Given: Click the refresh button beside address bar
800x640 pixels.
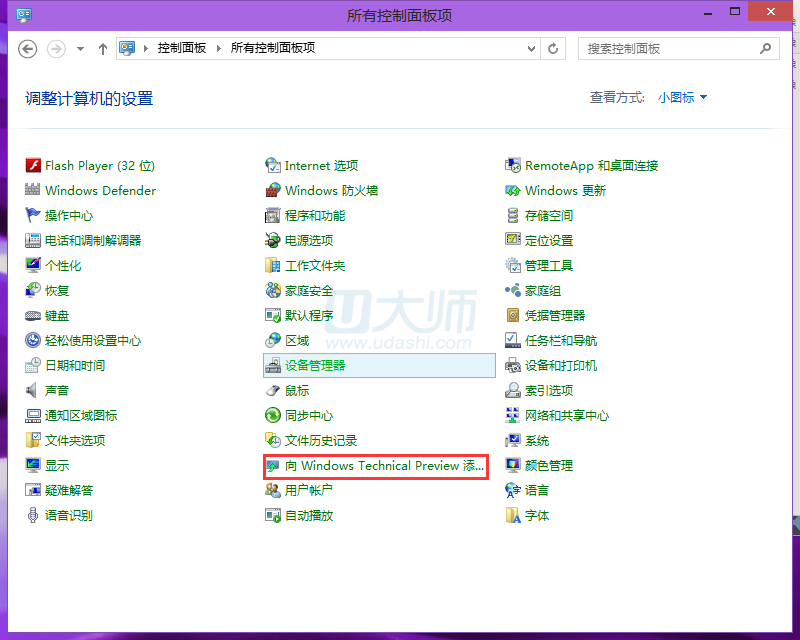Looking at the screenshot, I should coord(553,48).
